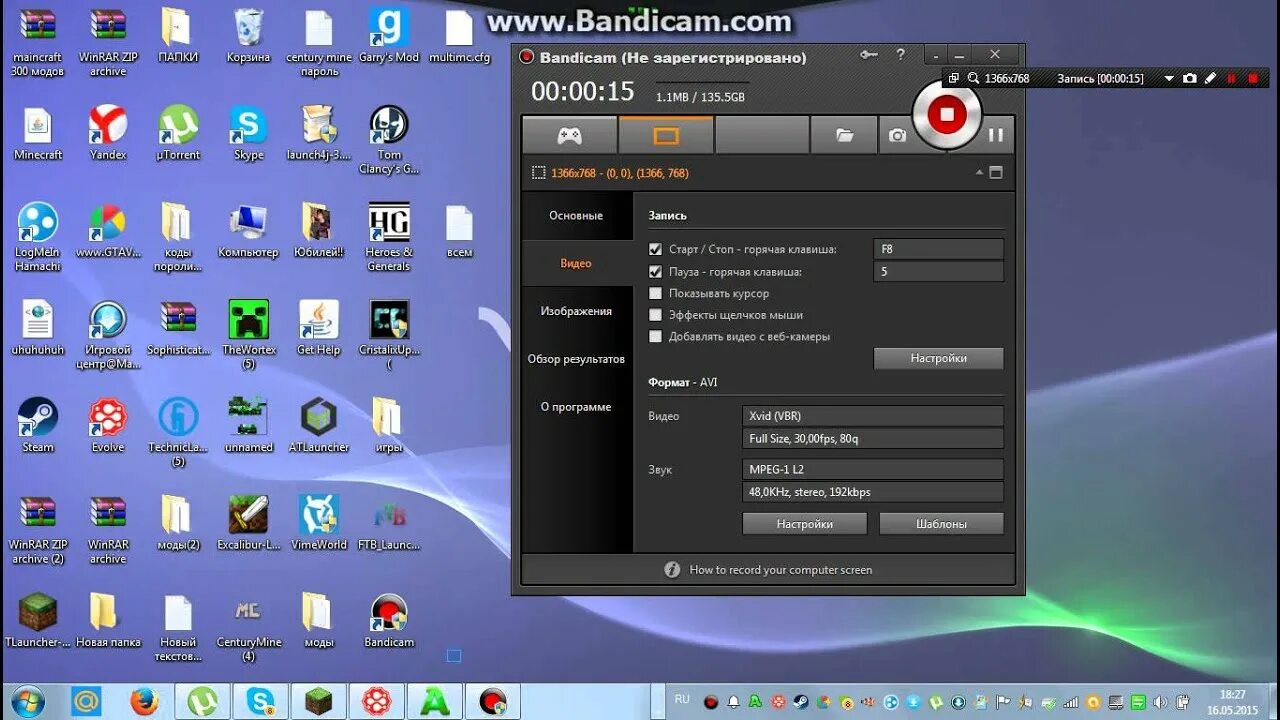The width and height of the screenshot is (1280, 720).
Task: Select screen rectangle recording mode
Action: coord(666,135)
